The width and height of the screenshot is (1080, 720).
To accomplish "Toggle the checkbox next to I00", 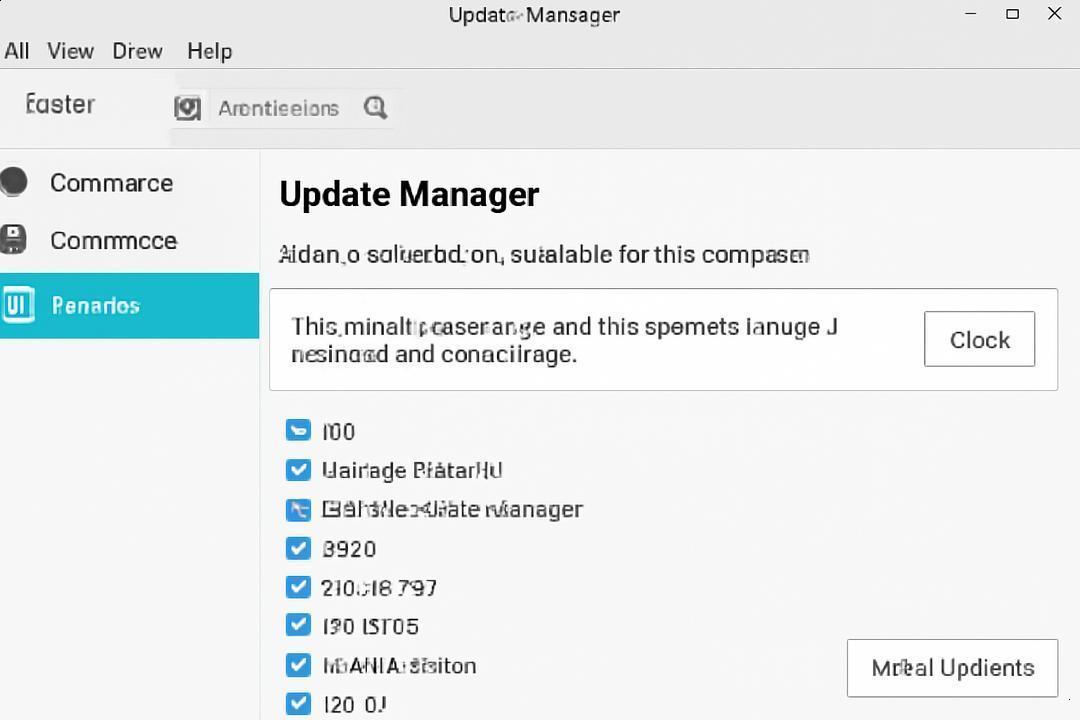I will (298, 430).
